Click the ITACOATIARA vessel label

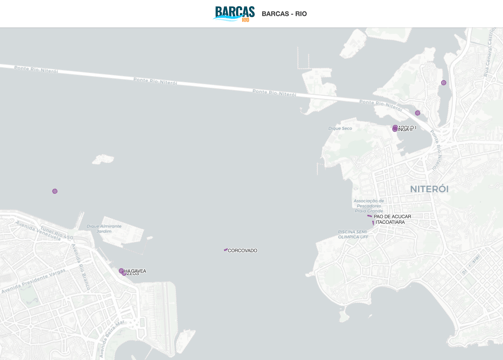click(390, 222)
